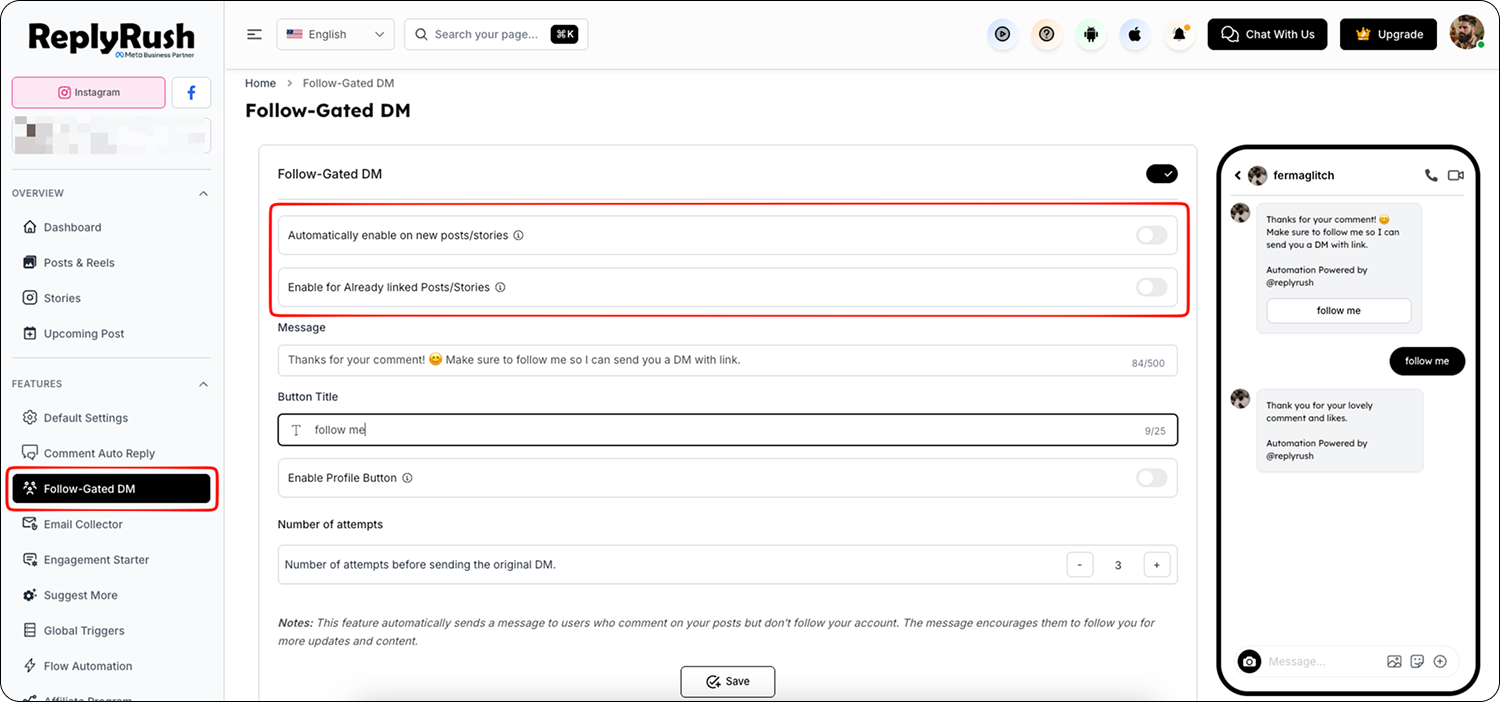Viewport: 1500px width, 702px height.
Task: Open the help question-mark icon
Action: [1046, 34]
